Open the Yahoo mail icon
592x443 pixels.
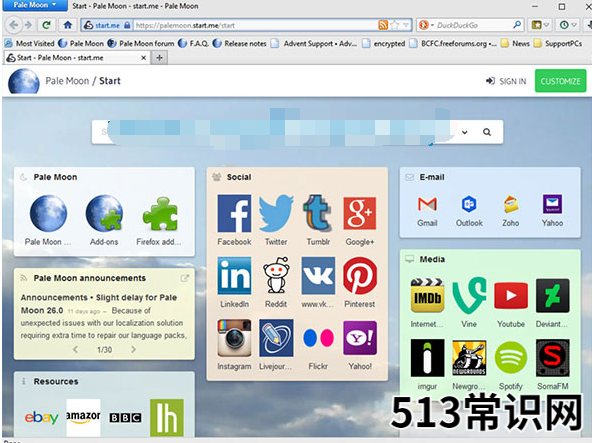click(x=552, y=204)
